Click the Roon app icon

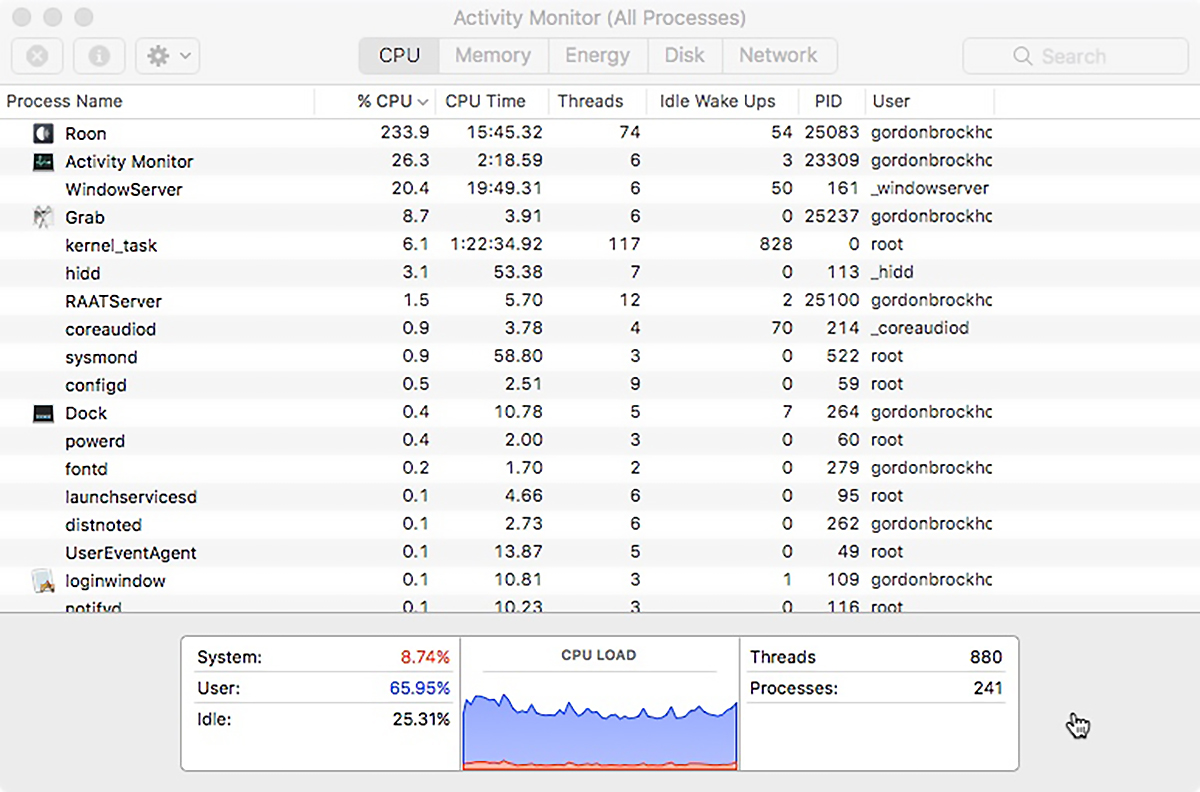(x=42, y=133)
